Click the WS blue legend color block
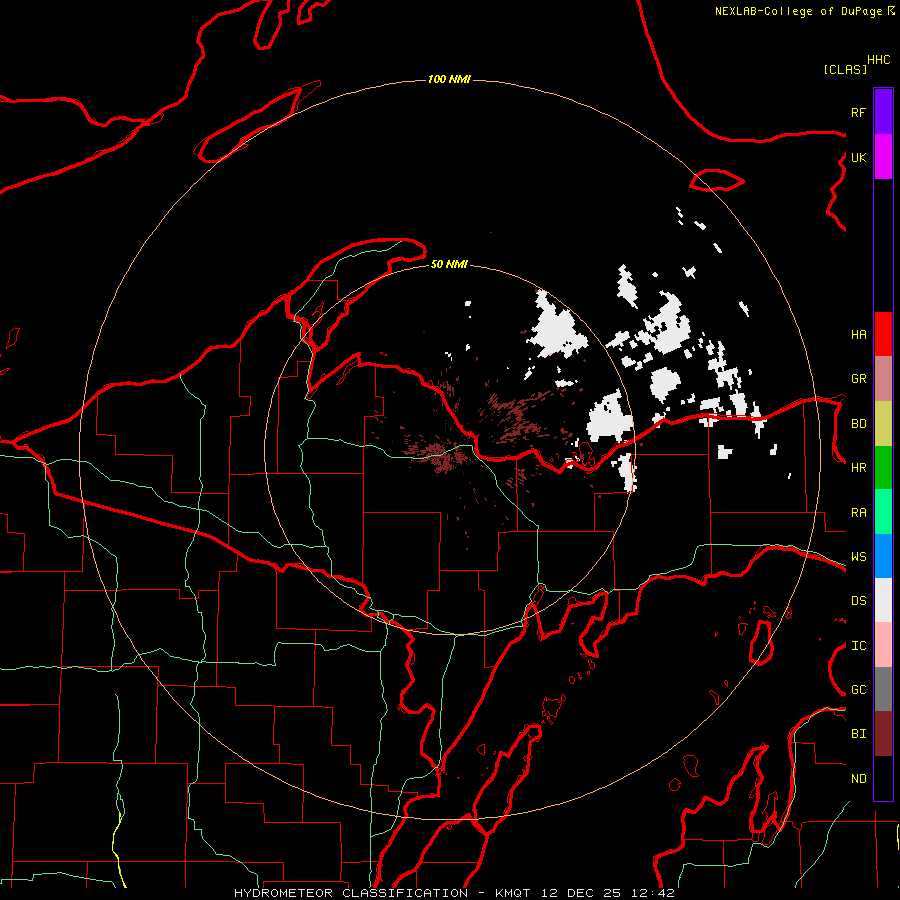 (883, 556)
